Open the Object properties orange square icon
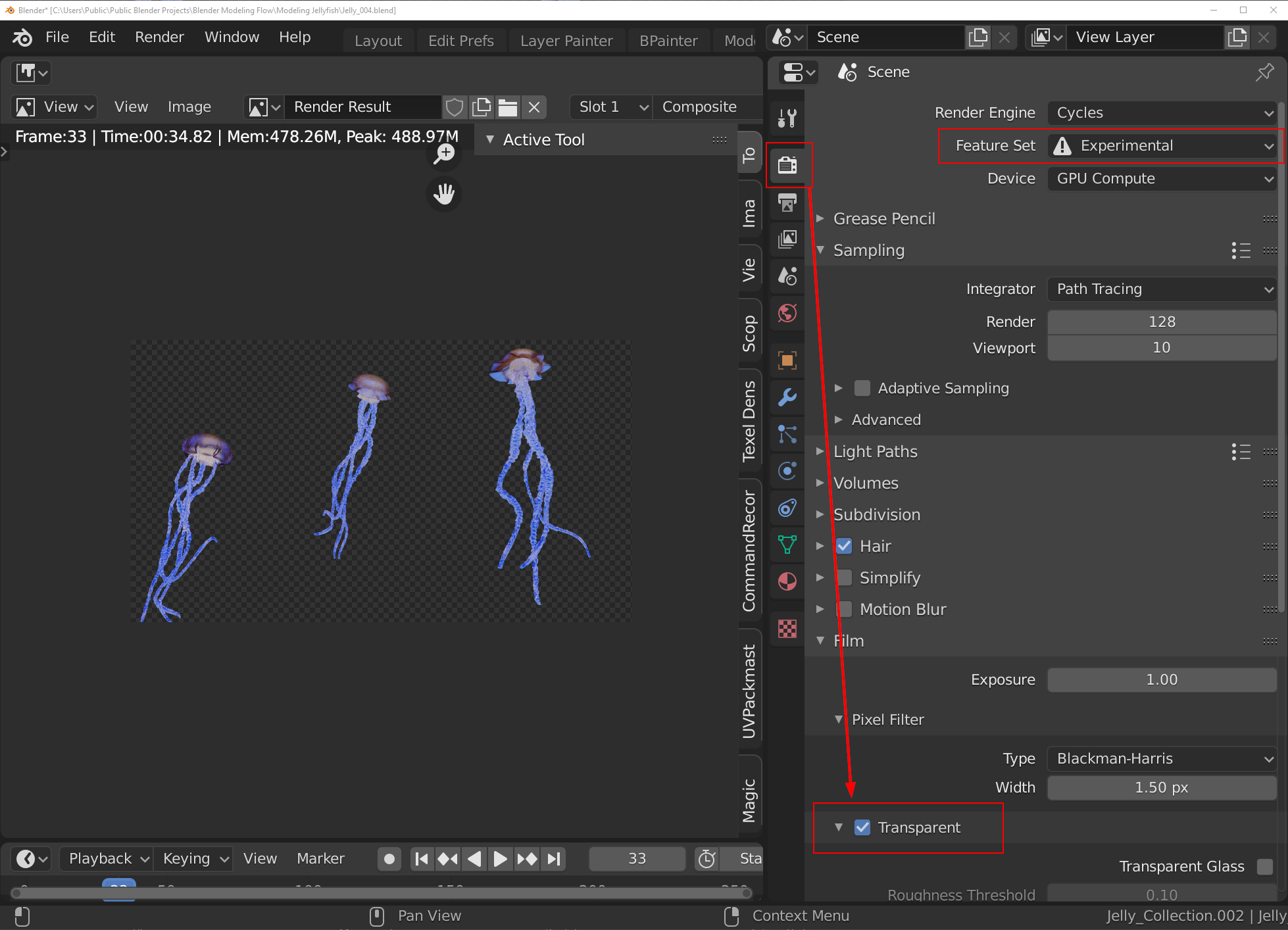This screenshot has height=930, width=1288. pyautogui.click(x=787, y=360)
